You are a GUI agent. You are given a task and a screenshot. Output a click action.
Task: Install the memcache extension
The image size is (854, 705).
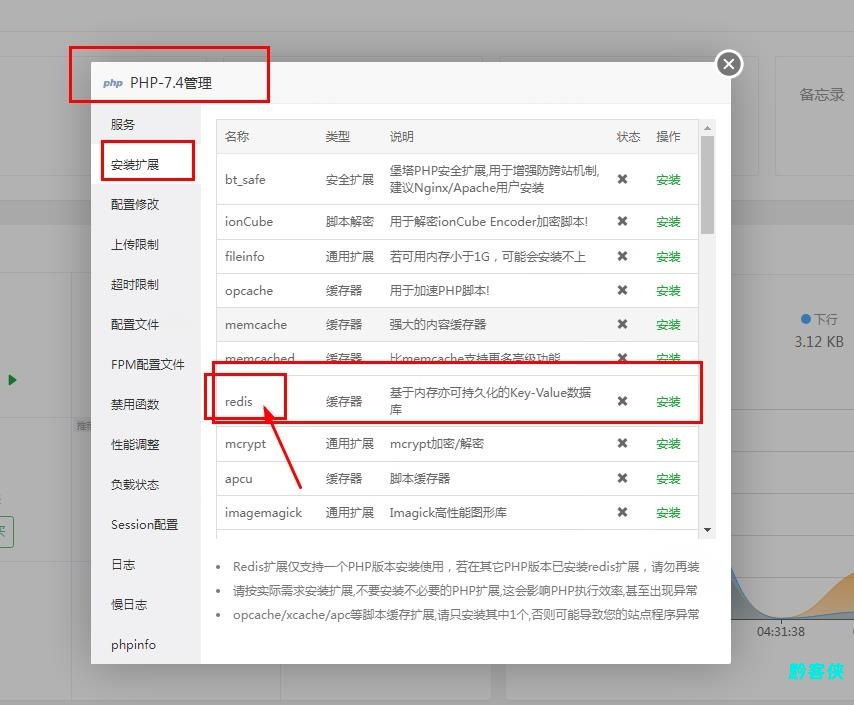[x=668, y=325]
